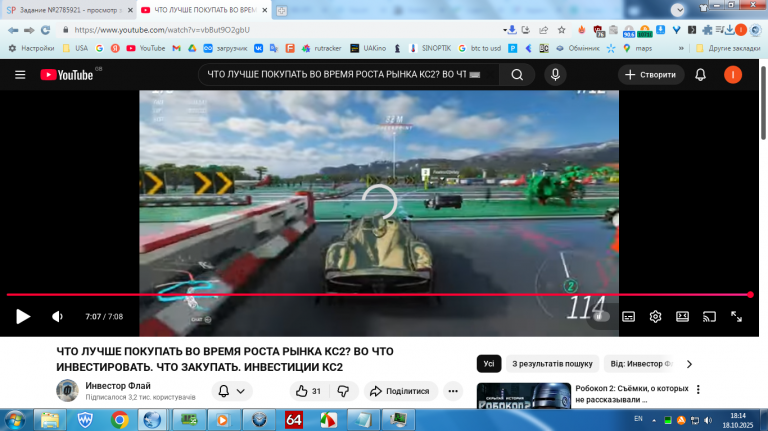768x431 pixels.
Task: Open a new browser tab
Action: pos(281,10)
